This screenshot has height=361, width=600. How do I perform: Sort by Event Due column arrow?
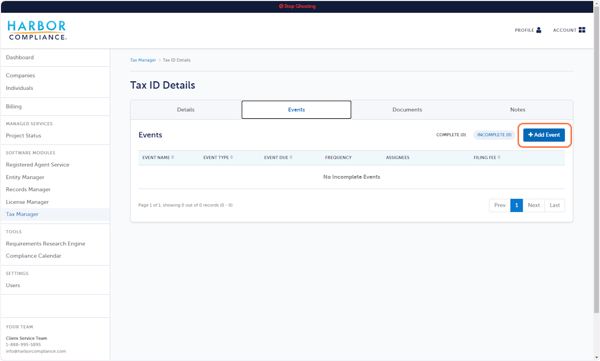291,157
